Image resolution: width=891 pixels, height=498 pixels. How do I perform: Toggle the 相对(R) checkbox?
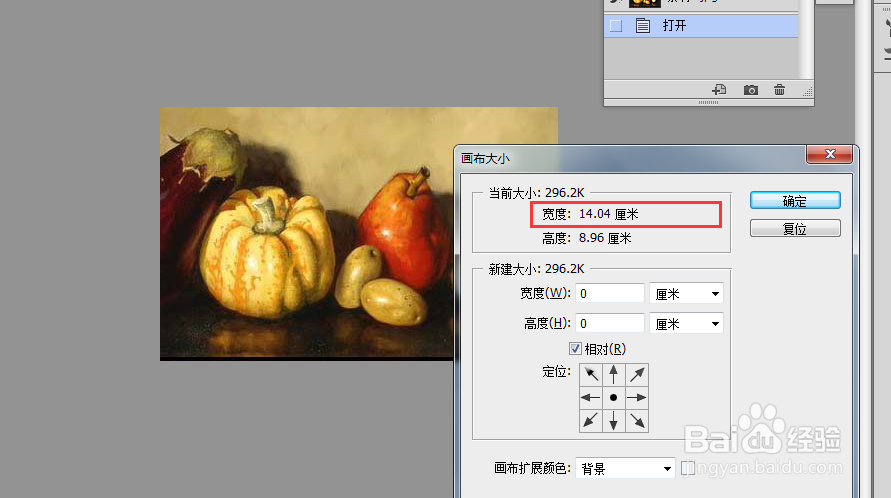click(575, 348)
